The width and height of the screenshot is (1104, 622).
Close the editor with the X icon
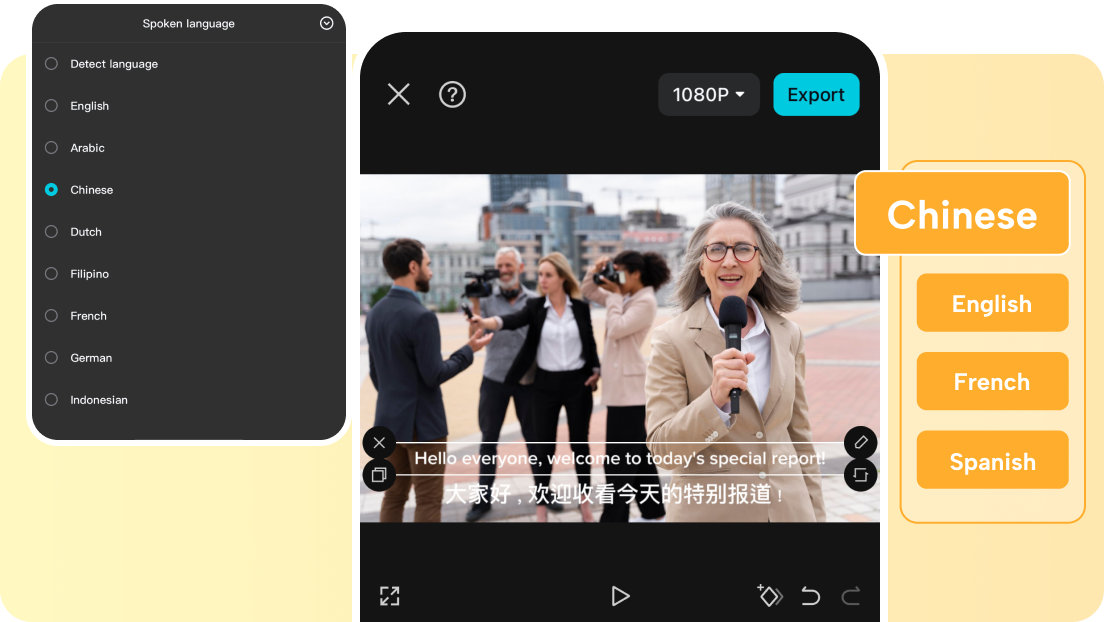(x=399, y=94)
